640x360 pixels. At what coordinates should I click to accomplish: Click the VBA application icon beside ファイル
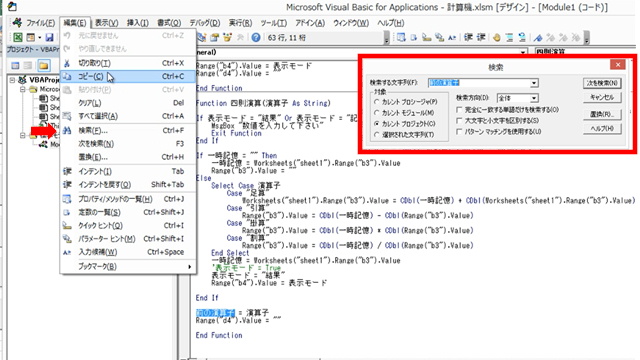(17, 23)
